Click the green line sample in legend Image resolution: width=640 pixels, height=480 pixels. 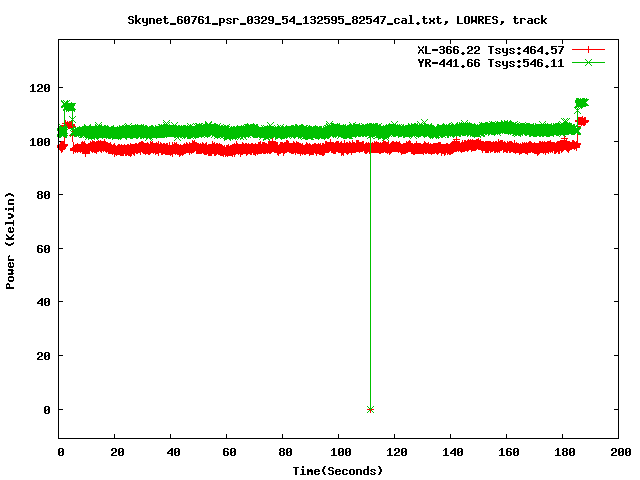pos(588,62)
